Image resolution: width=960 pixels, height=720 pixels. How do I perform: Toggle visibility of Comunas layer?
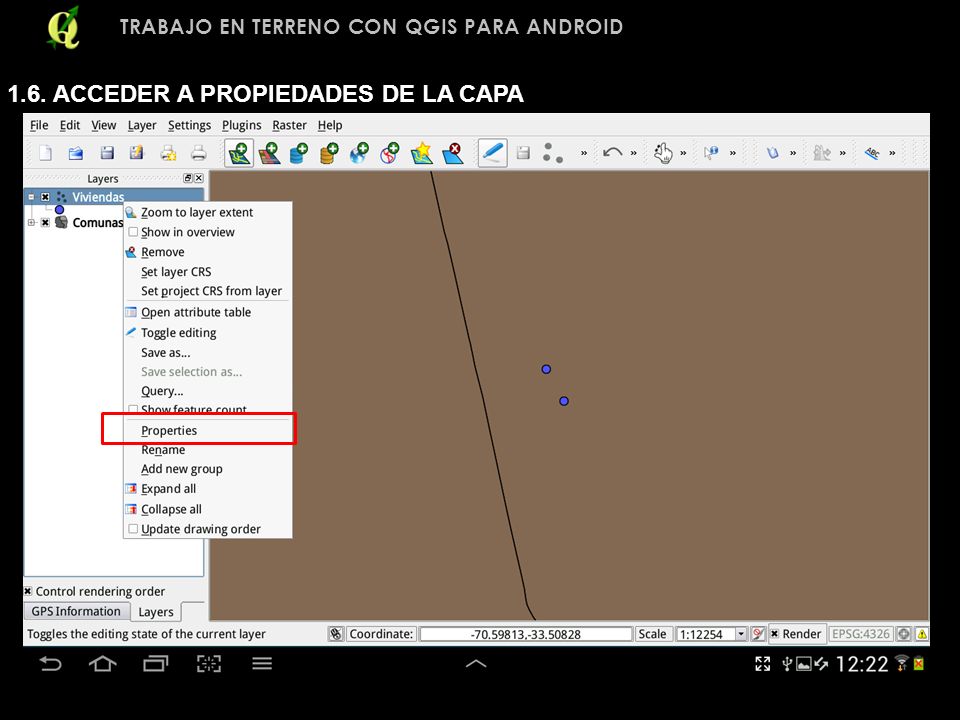tap(45, 223)
